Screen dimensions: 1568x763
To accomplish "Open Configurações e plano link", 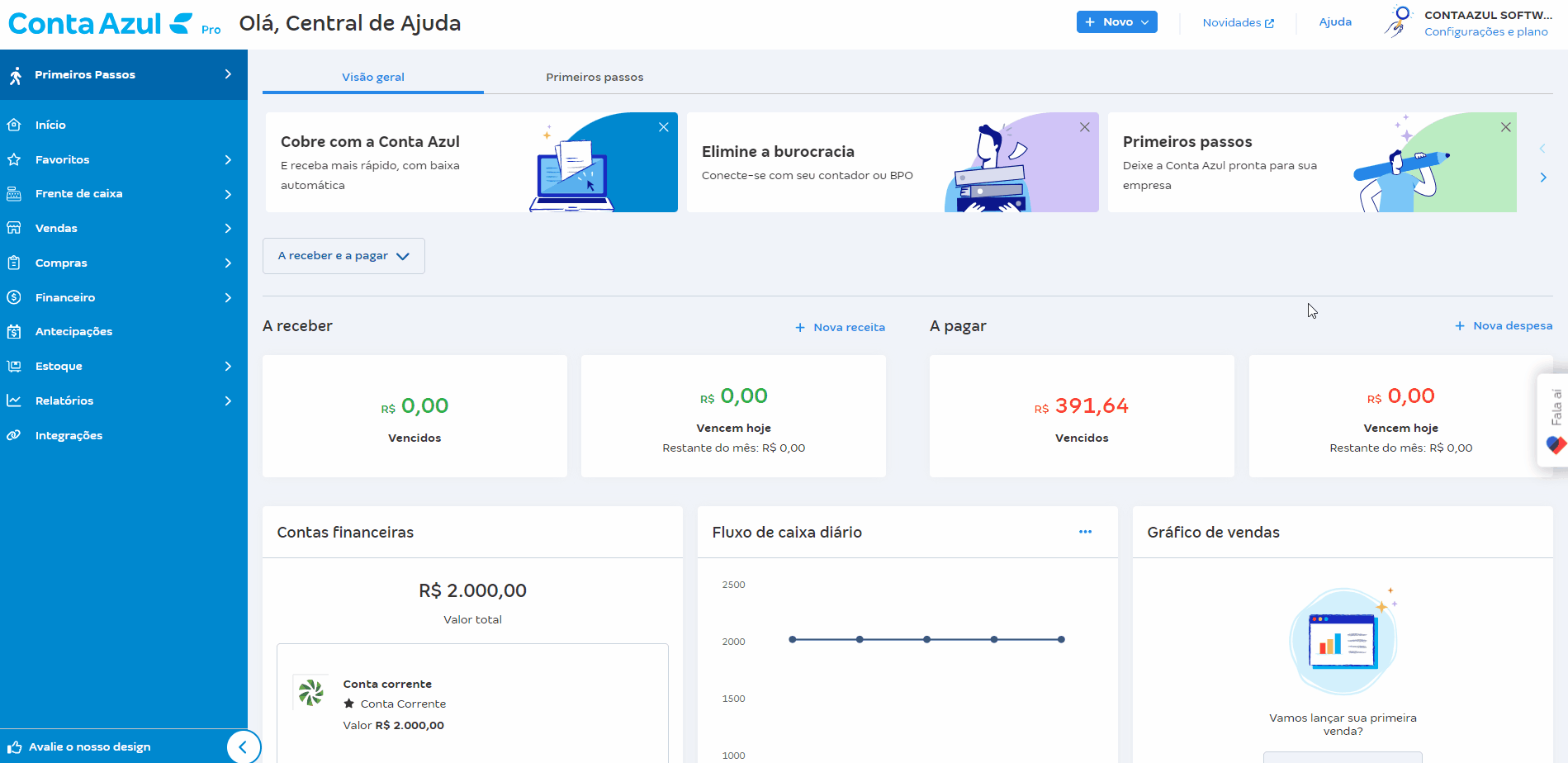I will (x=1486, y=31).
